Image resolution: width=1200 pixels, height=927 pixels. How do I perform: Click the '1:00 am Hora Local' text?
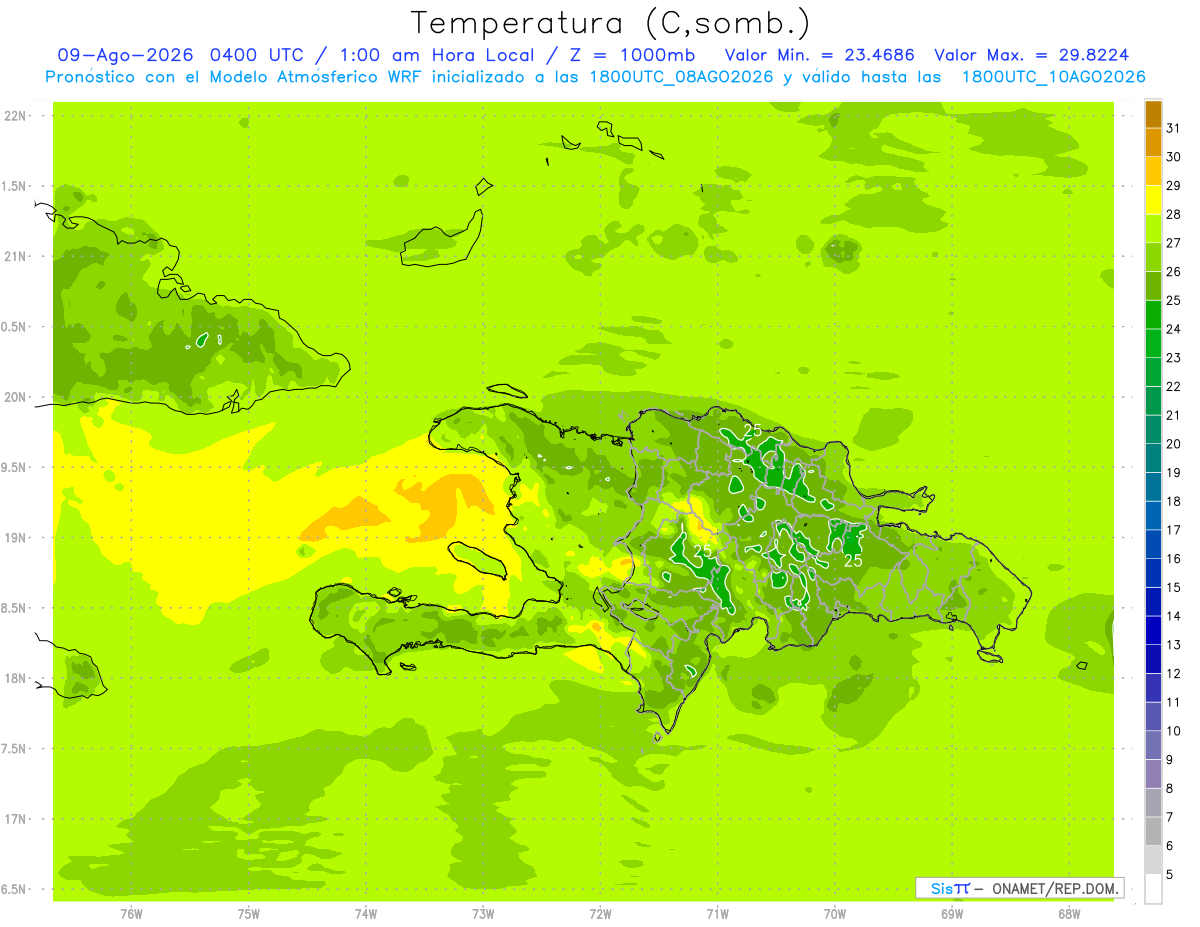pyautogui.click(x=439, y=55)
